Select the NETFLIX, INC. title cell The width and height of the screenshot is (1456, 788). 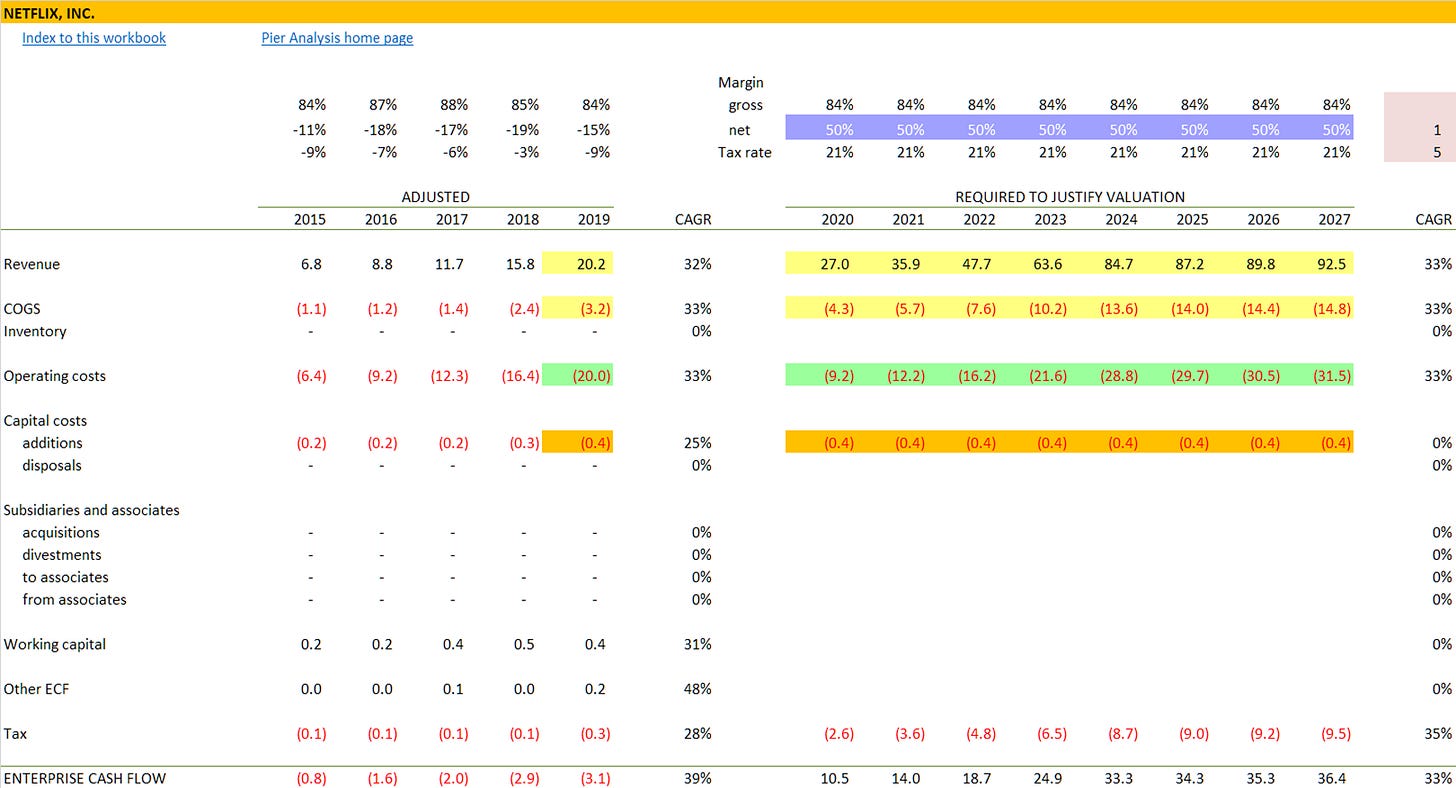[50, 13]
